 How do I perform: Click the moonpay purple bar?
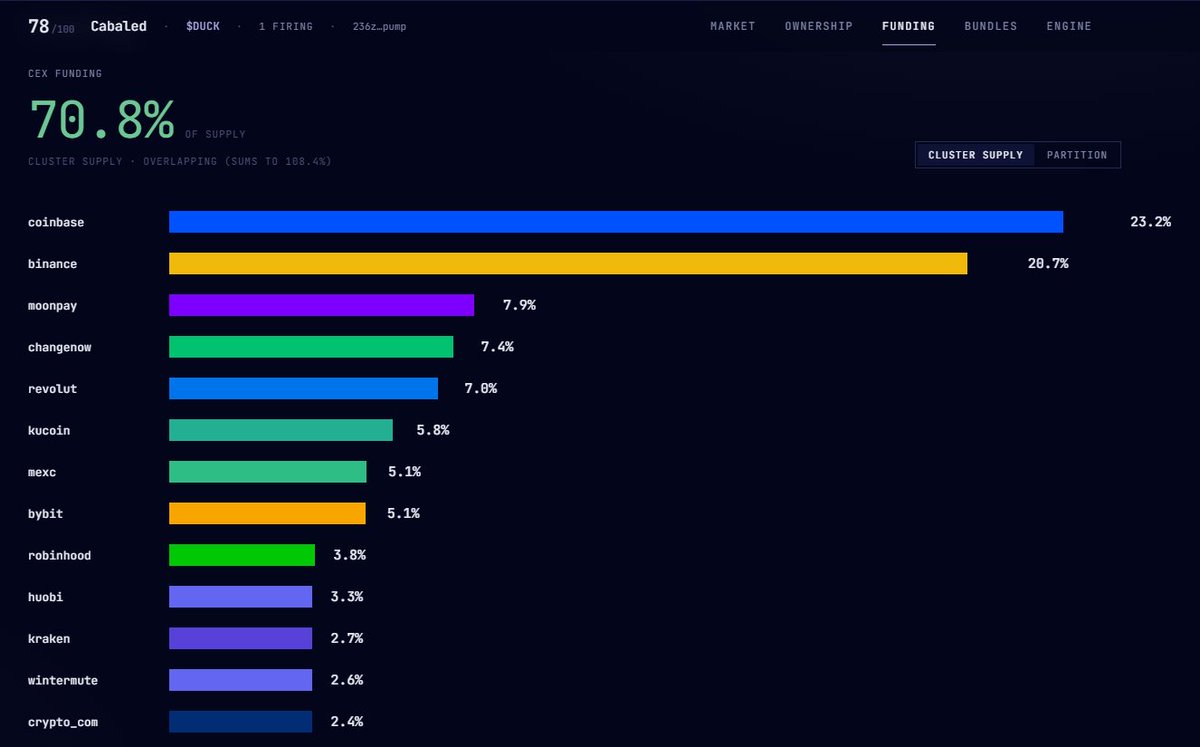pyautogui.click(x=321, y=305)
